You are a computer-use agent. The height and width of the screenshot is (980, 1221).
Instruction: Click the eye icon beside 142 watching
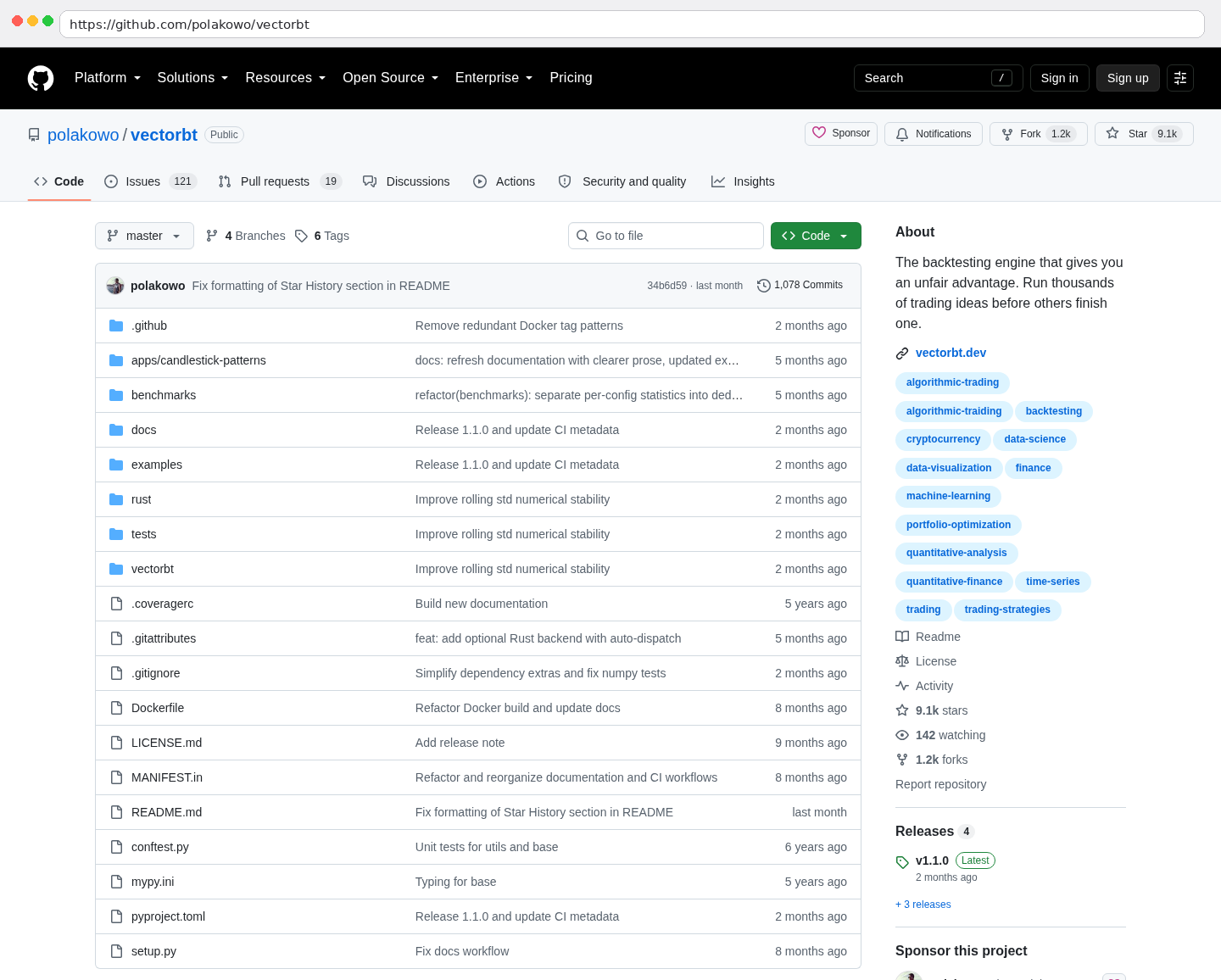pyautogui.click(x=902, y=735)
